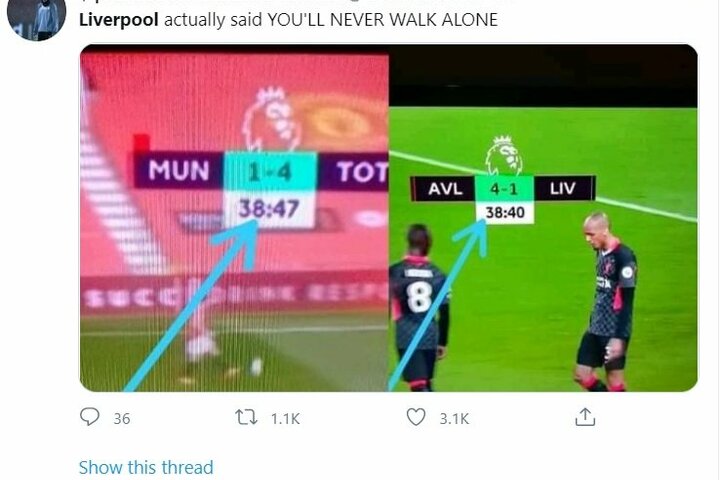Click the Premier League logo above MUN score
720x480 pixels.
click(x=271, y=119)
